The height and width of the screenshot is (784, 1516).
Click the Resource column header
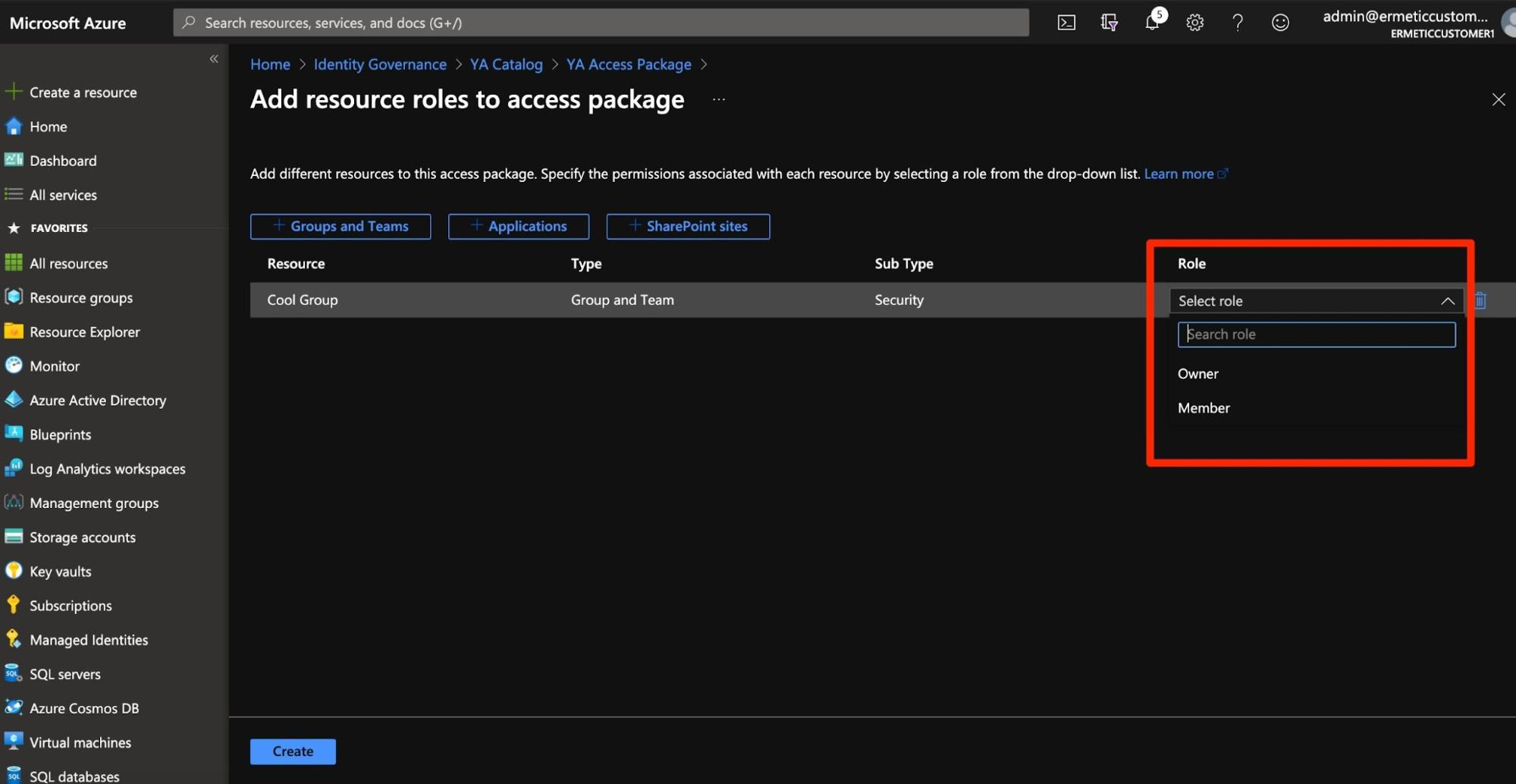[296, 263]
